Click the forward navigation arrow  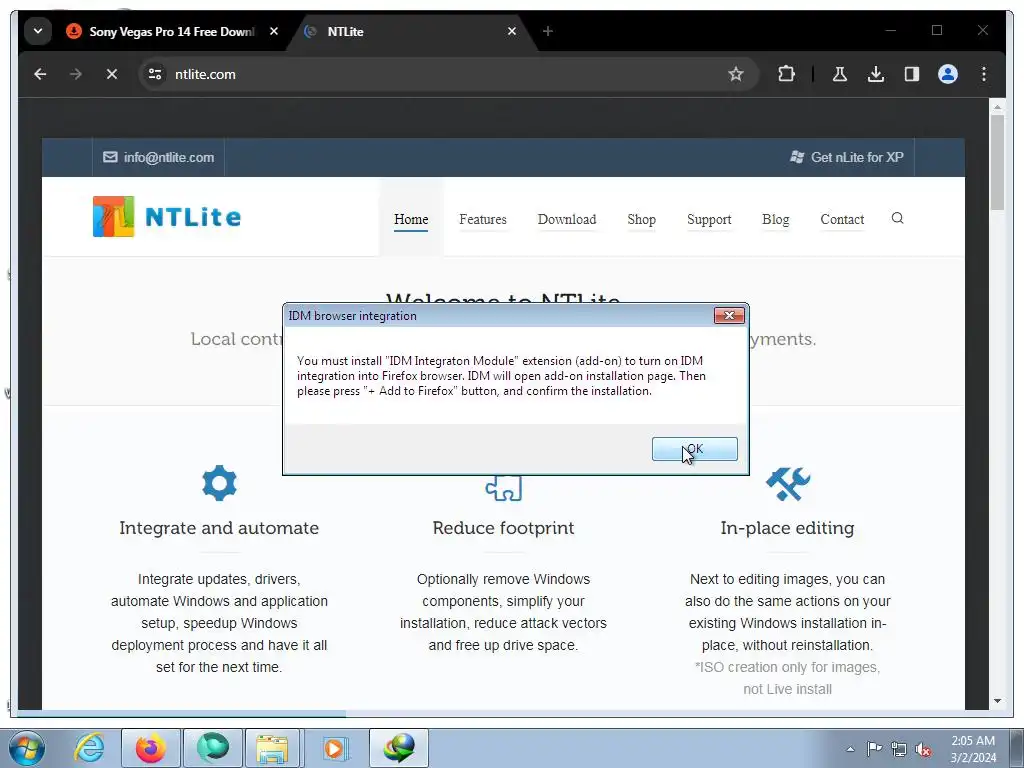(76, 74)
